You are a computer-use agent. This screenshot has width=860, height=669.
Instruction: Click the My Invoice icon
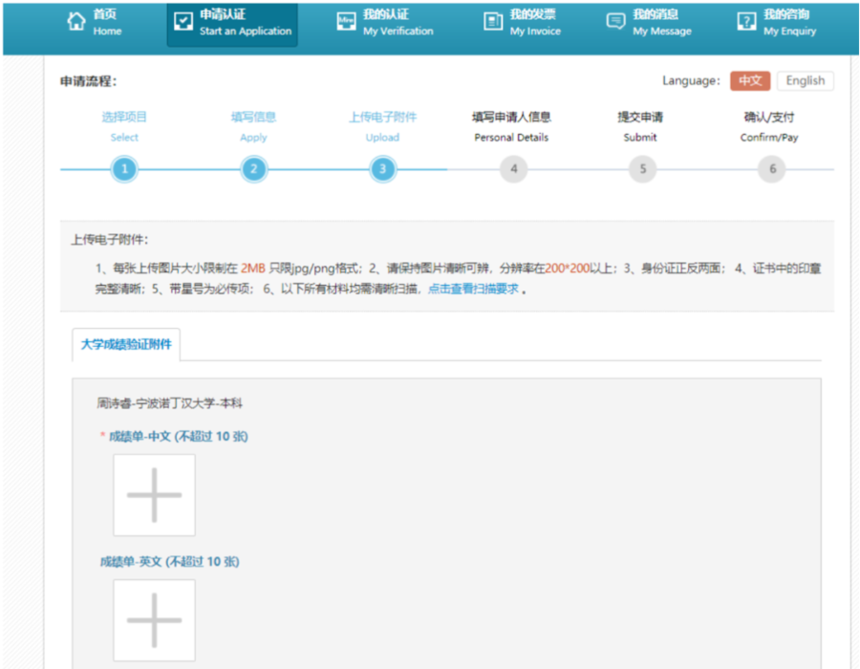pyautogui.click(x=493, y=22)
